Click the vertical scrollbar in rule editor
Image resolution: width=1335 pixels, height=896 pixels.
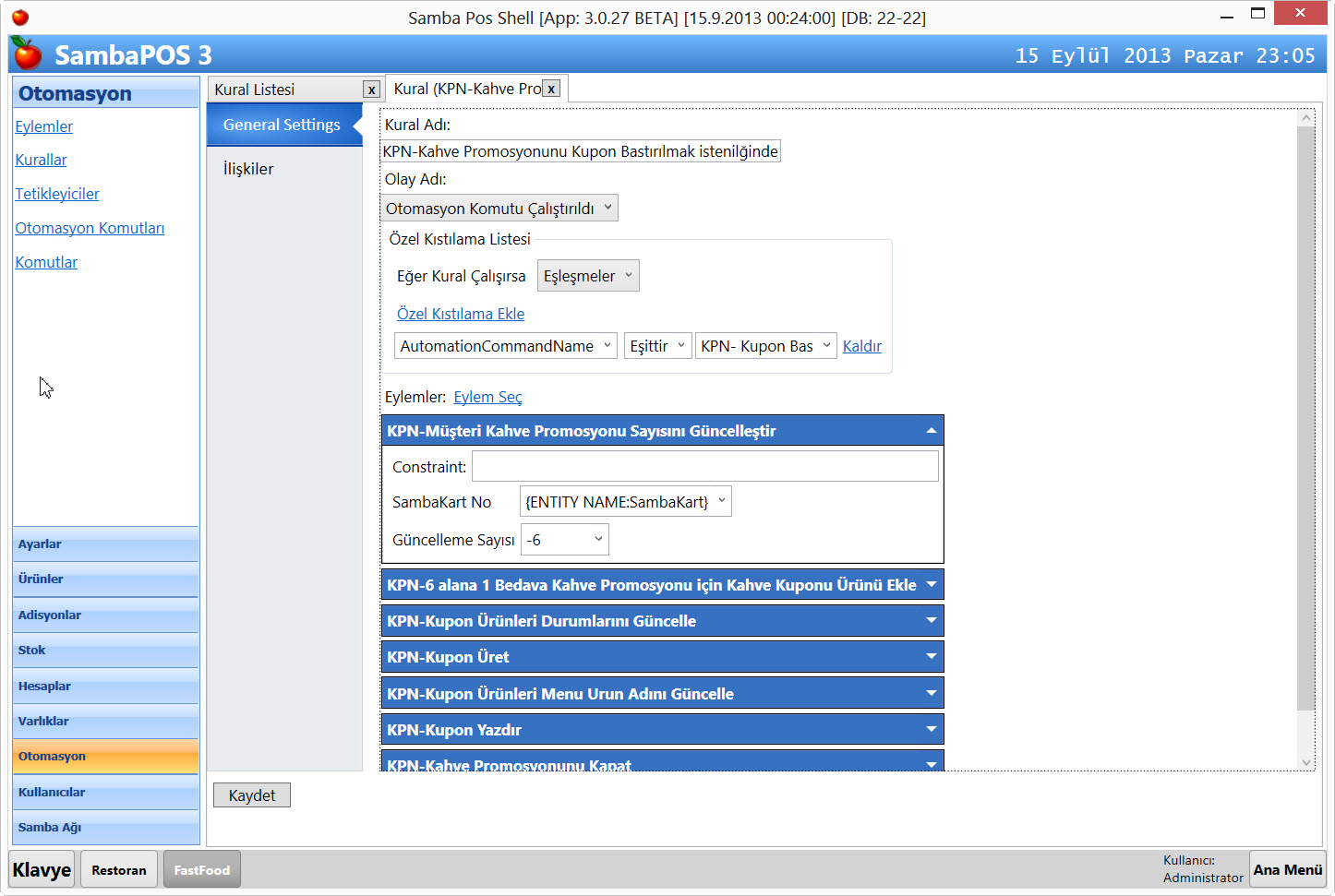1305,415
